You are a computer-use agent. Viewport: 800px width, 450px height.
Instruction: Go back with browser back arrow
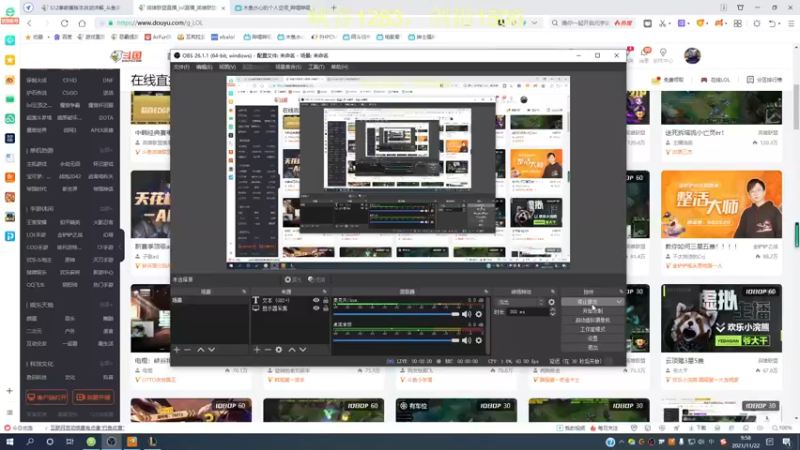[30, 23]
